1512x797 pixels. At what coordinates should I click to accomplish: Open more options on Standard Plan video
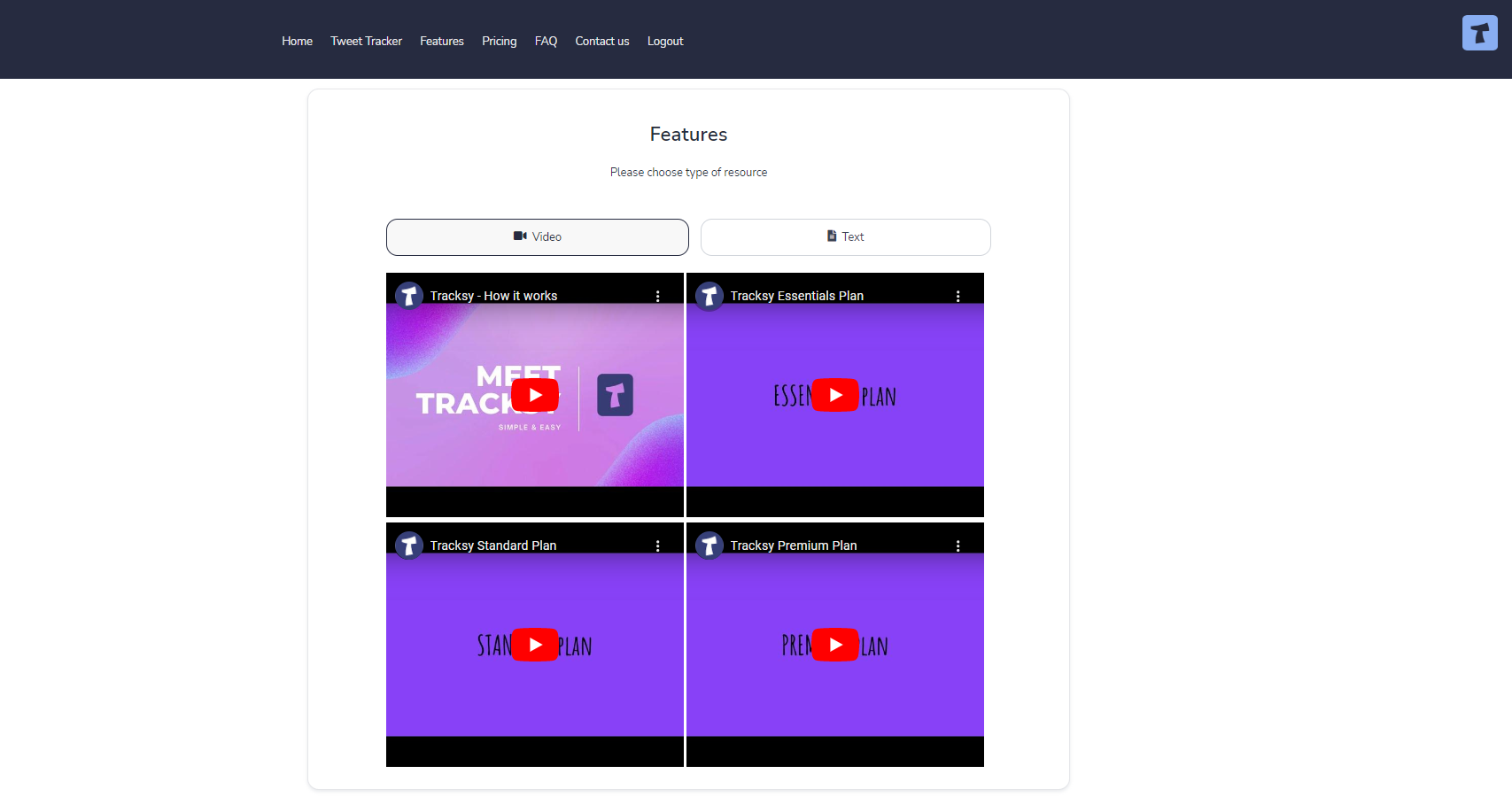pos(657,546)
